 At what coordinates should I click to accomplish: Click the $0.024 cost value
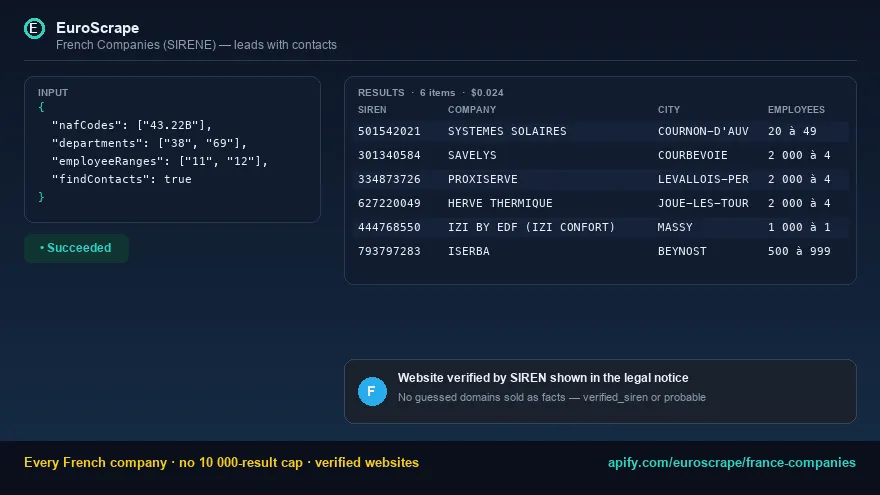pyautogui.click(x=487, y=93)
